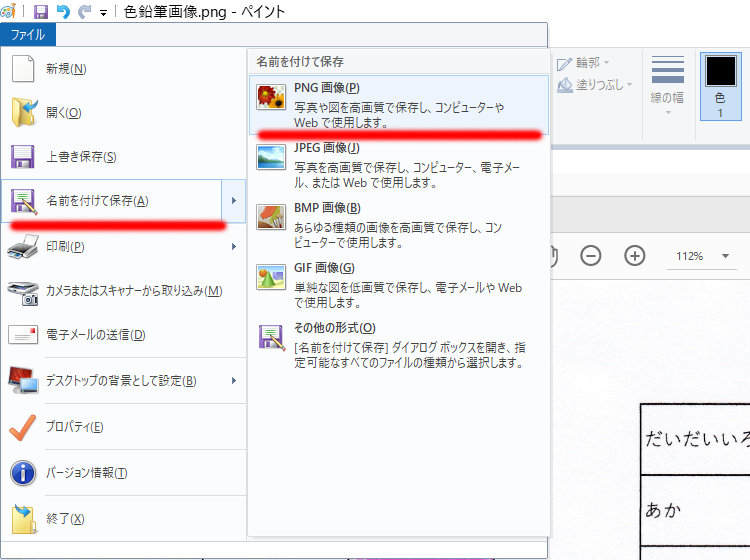Save as PNG 画像(P)

398,104
